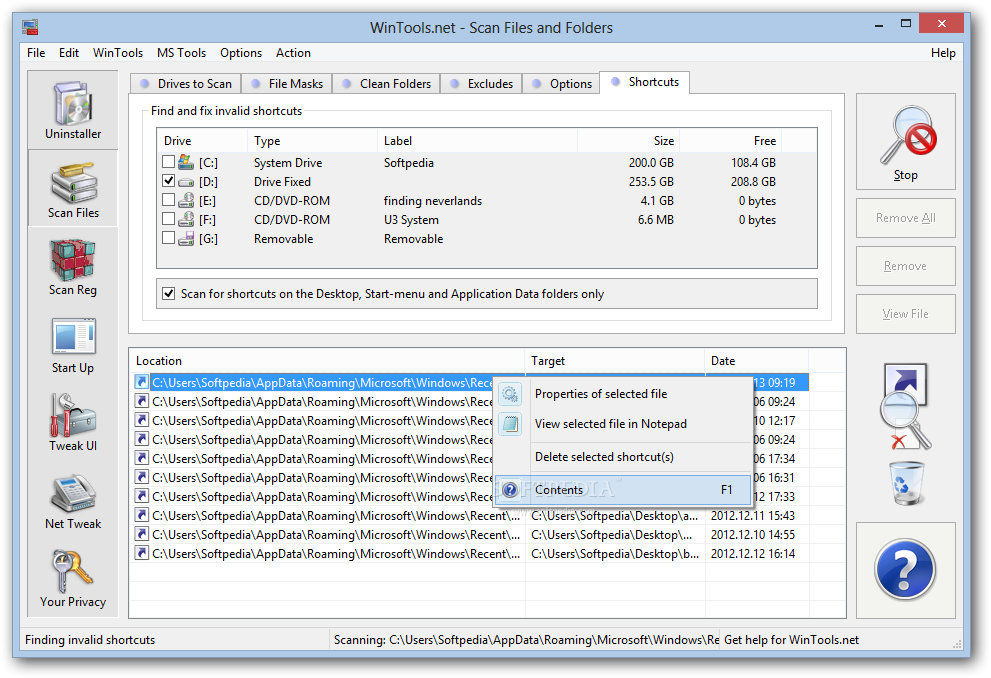Choose View selected file in Notepad
Image resolution: width=991 pixels, height=678 pixels.
point(623,424)
